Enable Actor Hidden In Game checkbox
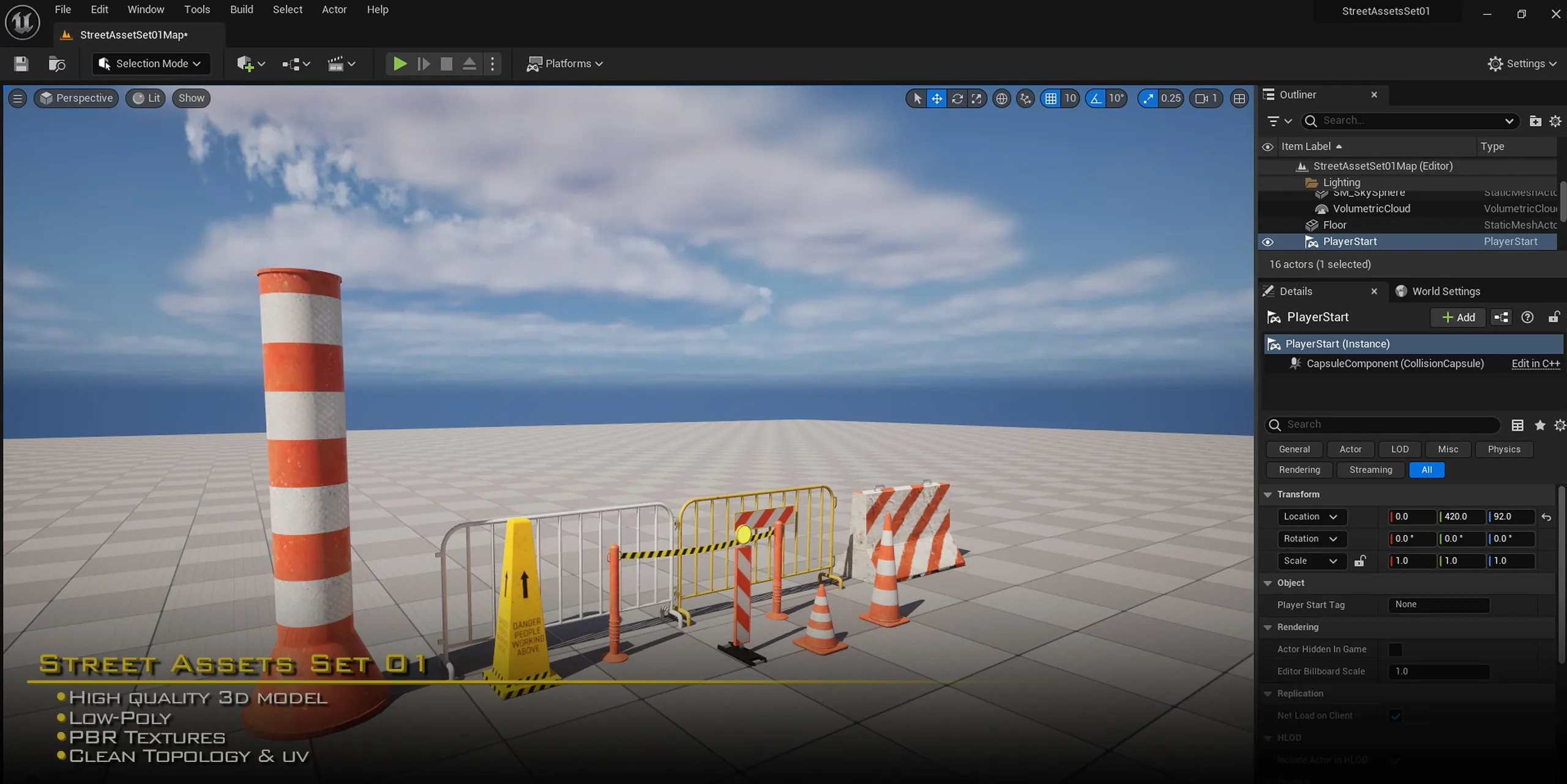This screenshot has width=1567, height=784. [1396, 649]
